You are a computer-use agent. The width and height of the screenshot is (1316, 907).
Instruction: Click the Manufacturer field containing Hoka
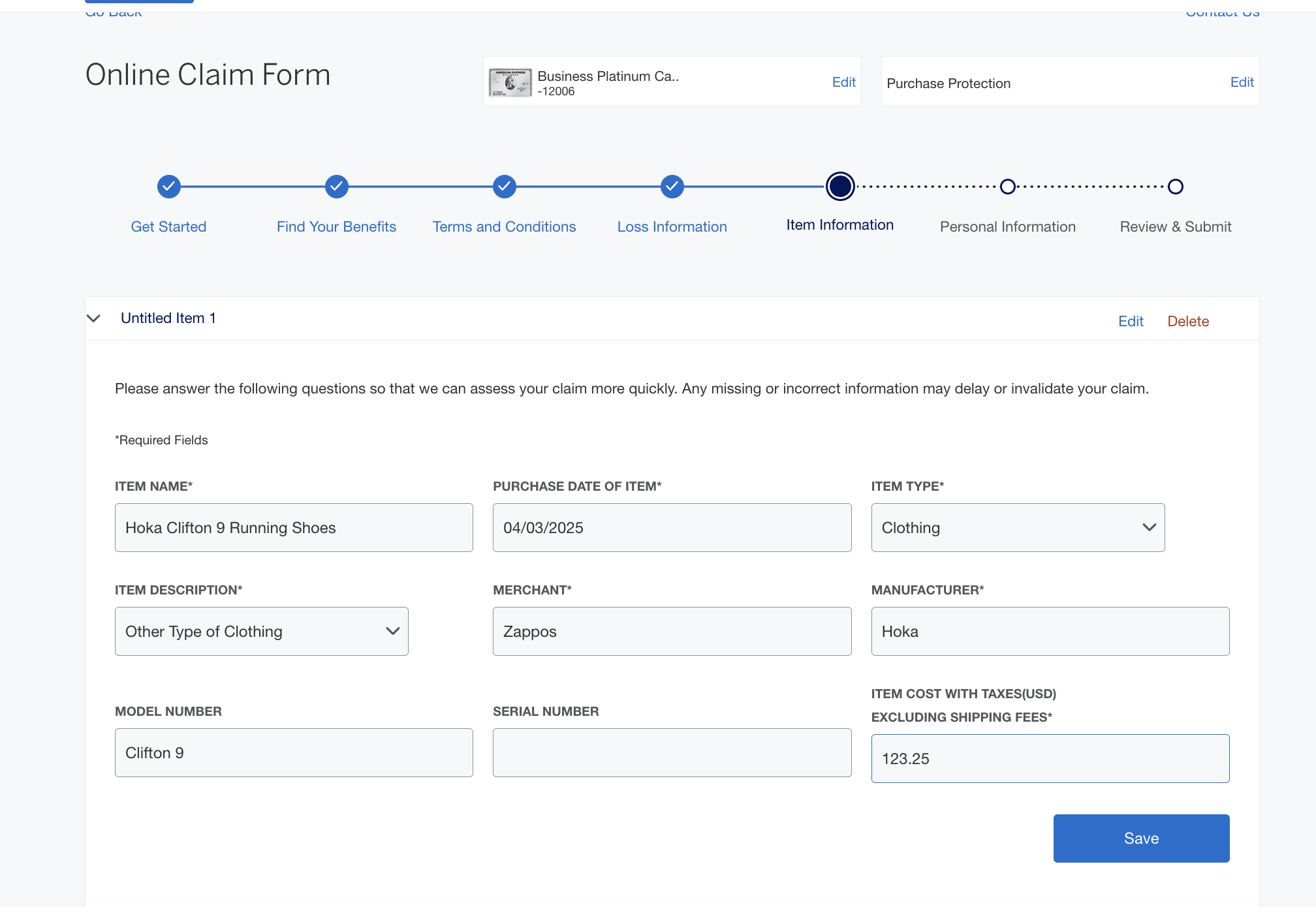(x=1050, y=631)
